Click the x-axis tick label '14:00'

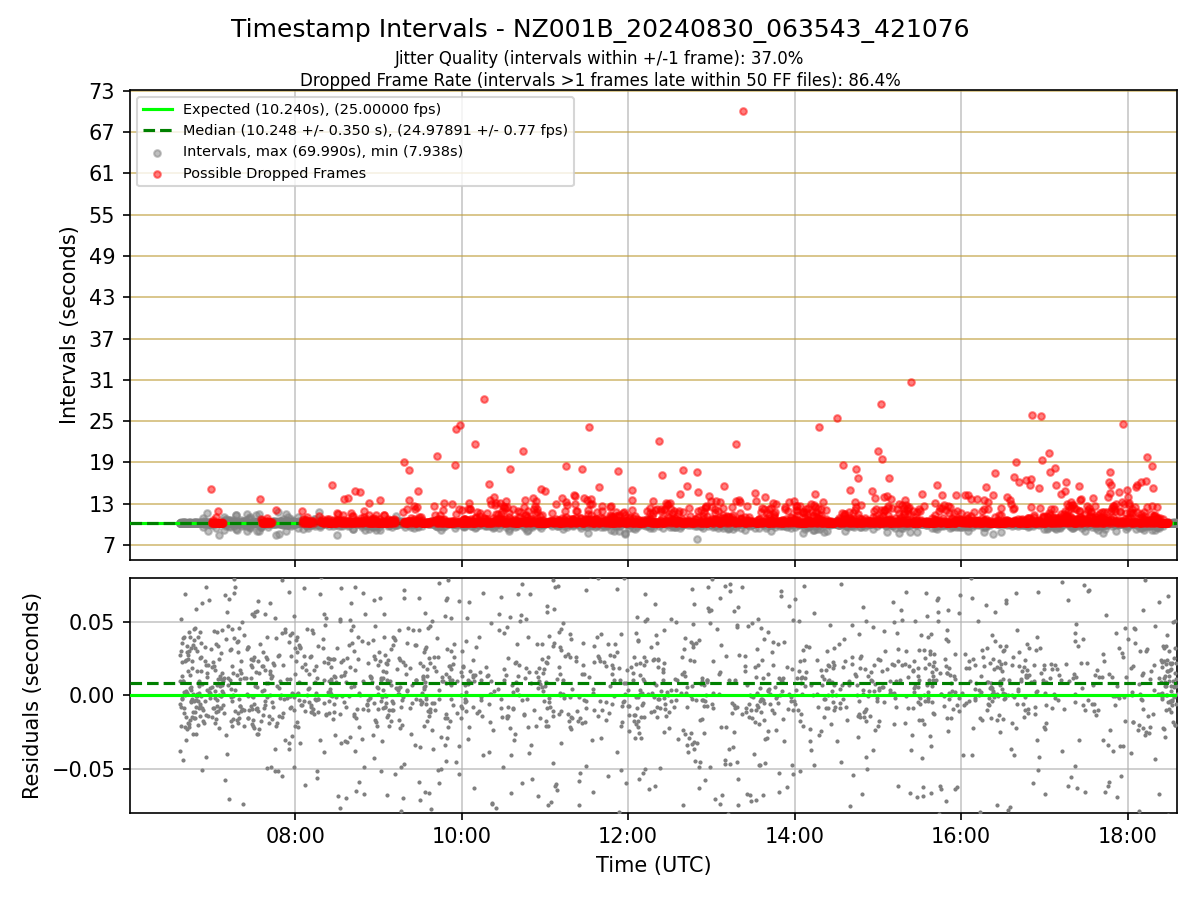click(x=794, y=835)
